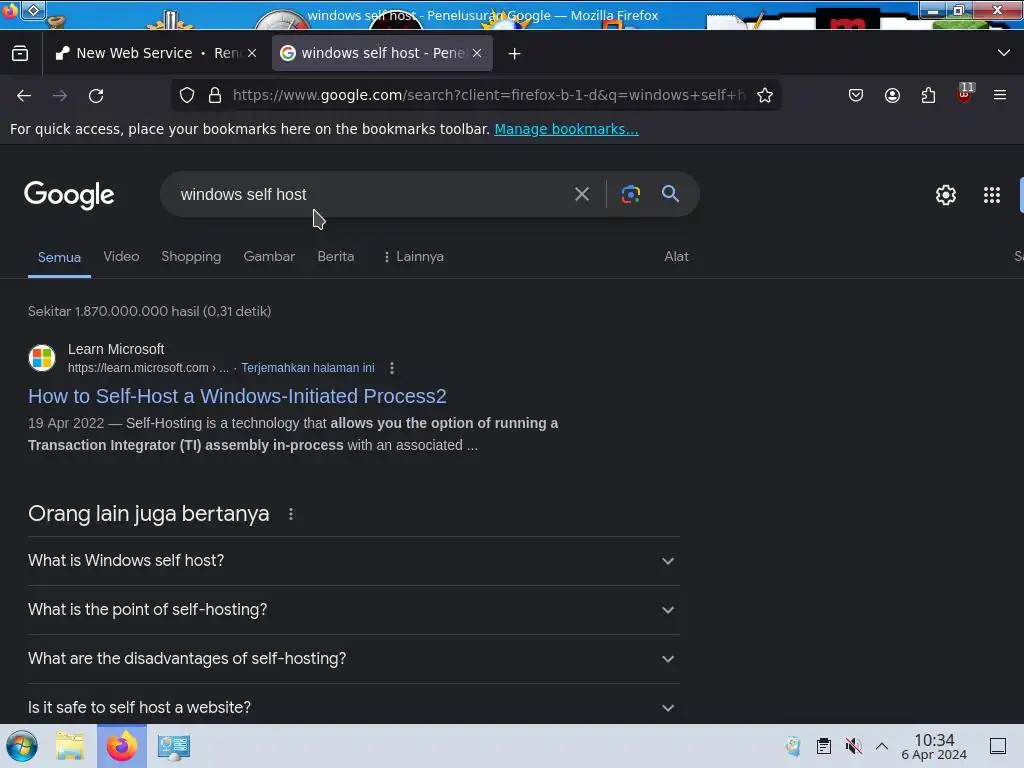This screenshot has height=768, width=1024.
Task: Switch to Shopping results
Action: point(191,257)
